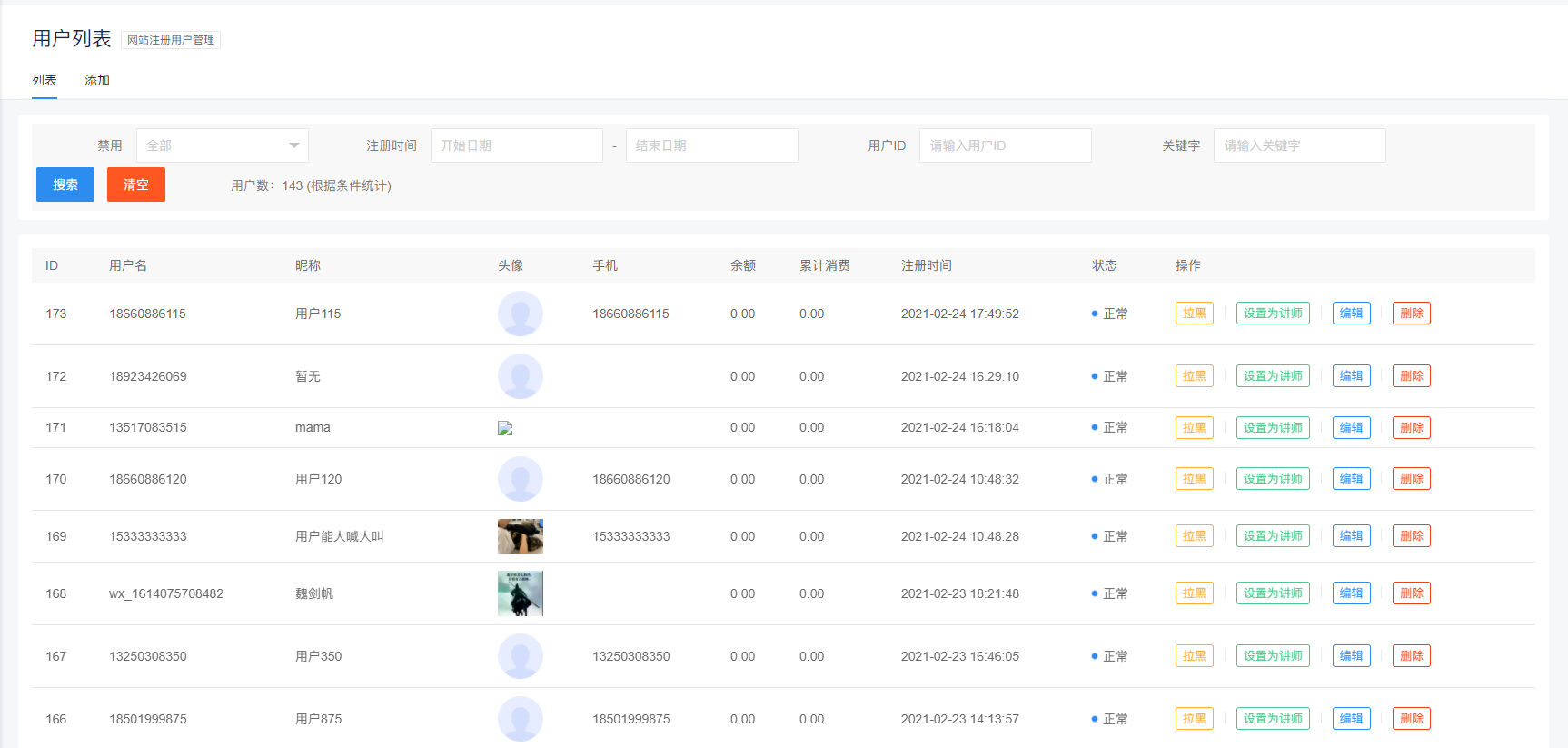Delete user 魏剑帆
Image resolution: width=1568 pixels, height=748 pixels.
[x=1412, y=593]
